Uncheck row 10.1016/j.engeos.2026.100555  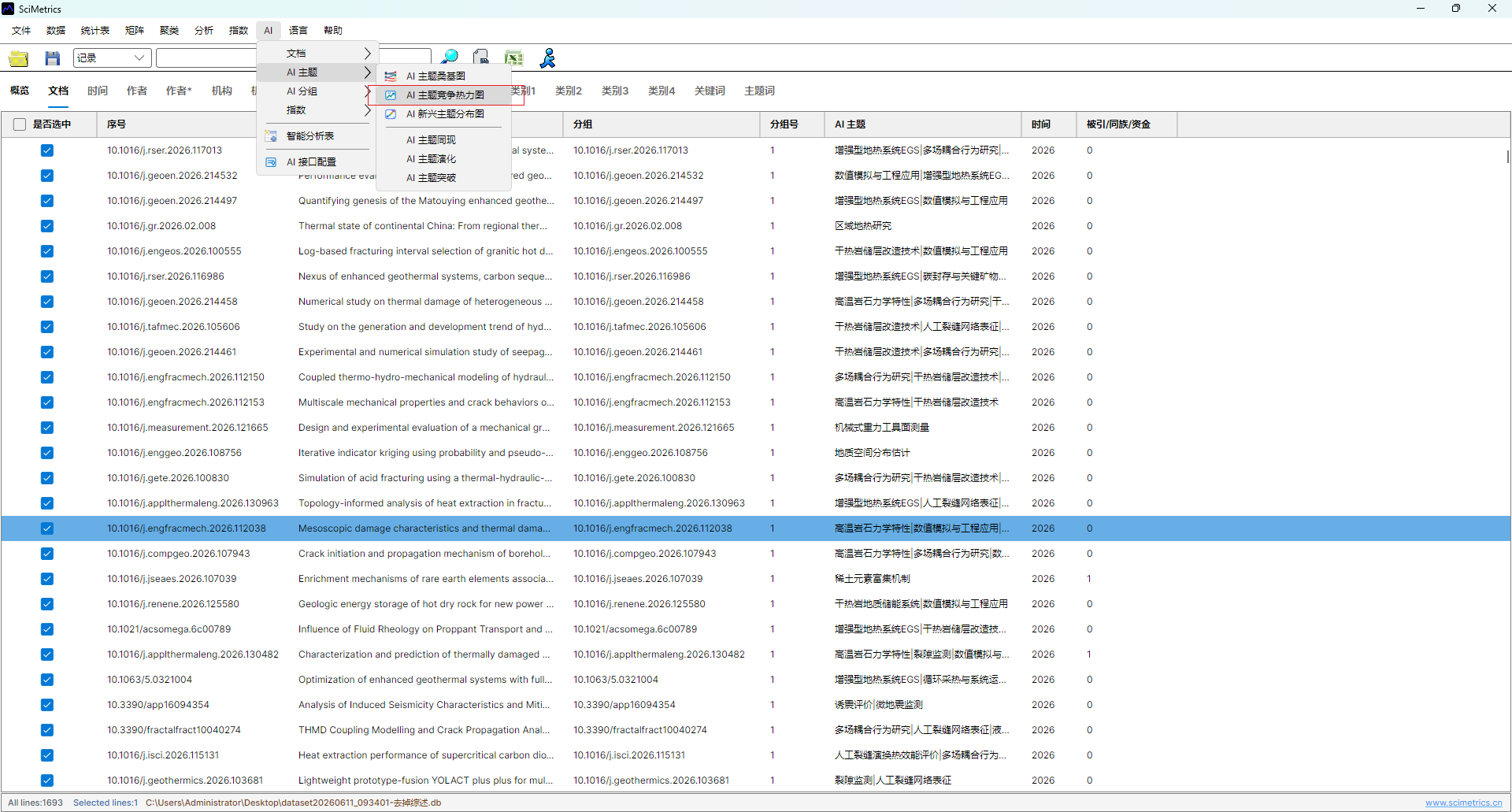click(x=47, y=251)
